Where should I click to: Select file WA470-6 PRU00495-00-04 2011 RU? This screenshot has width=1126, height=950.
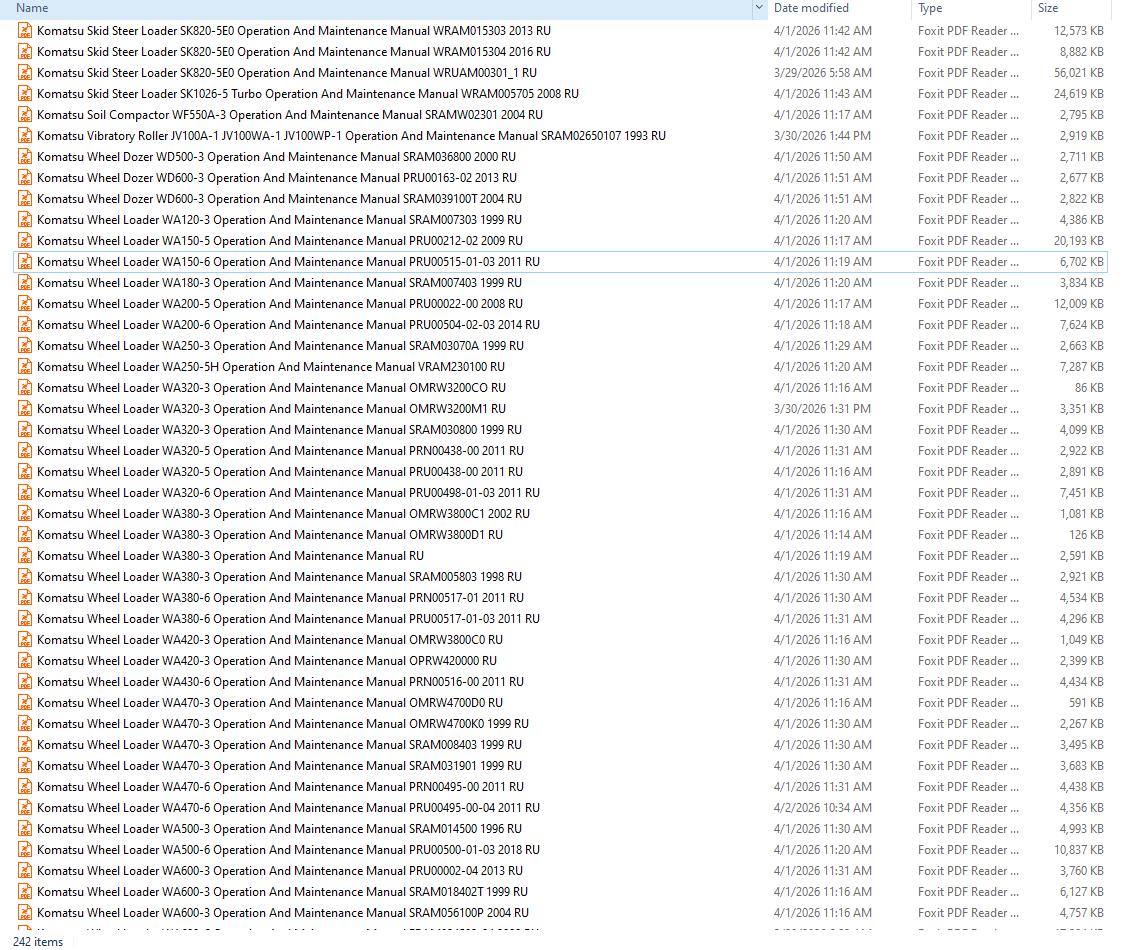(x=288, y=808)
